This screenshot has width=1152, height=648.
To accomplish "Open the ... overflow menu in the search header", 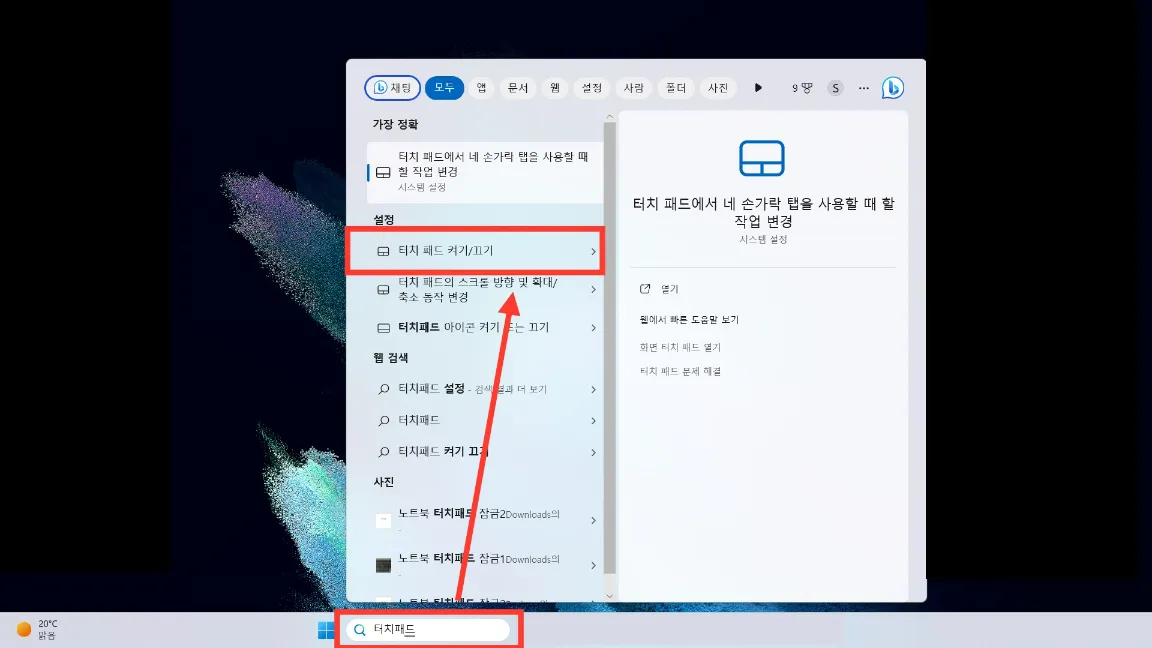I will (x=863, y=88).
